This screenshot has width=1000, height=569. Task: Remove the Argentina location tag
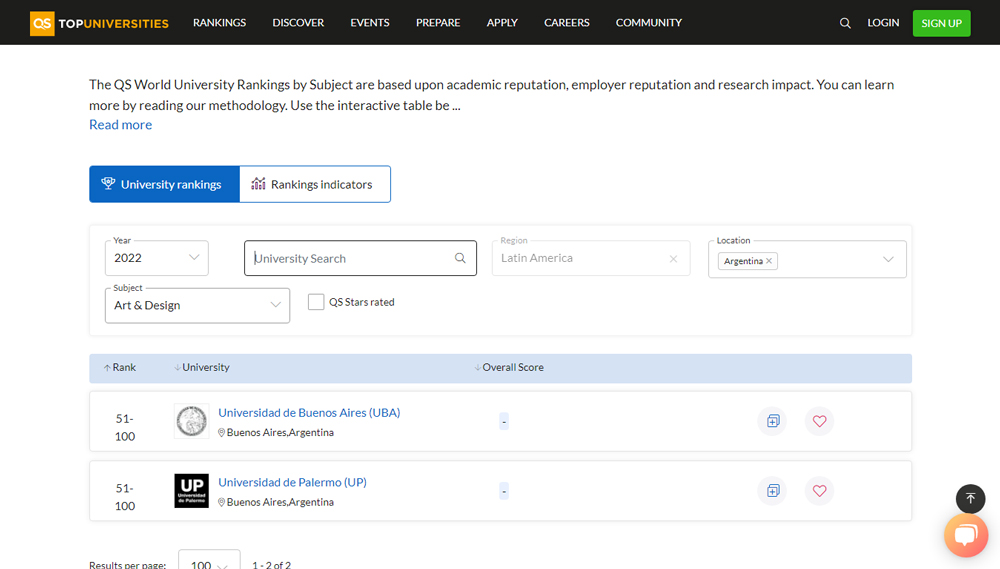(769, 261)
